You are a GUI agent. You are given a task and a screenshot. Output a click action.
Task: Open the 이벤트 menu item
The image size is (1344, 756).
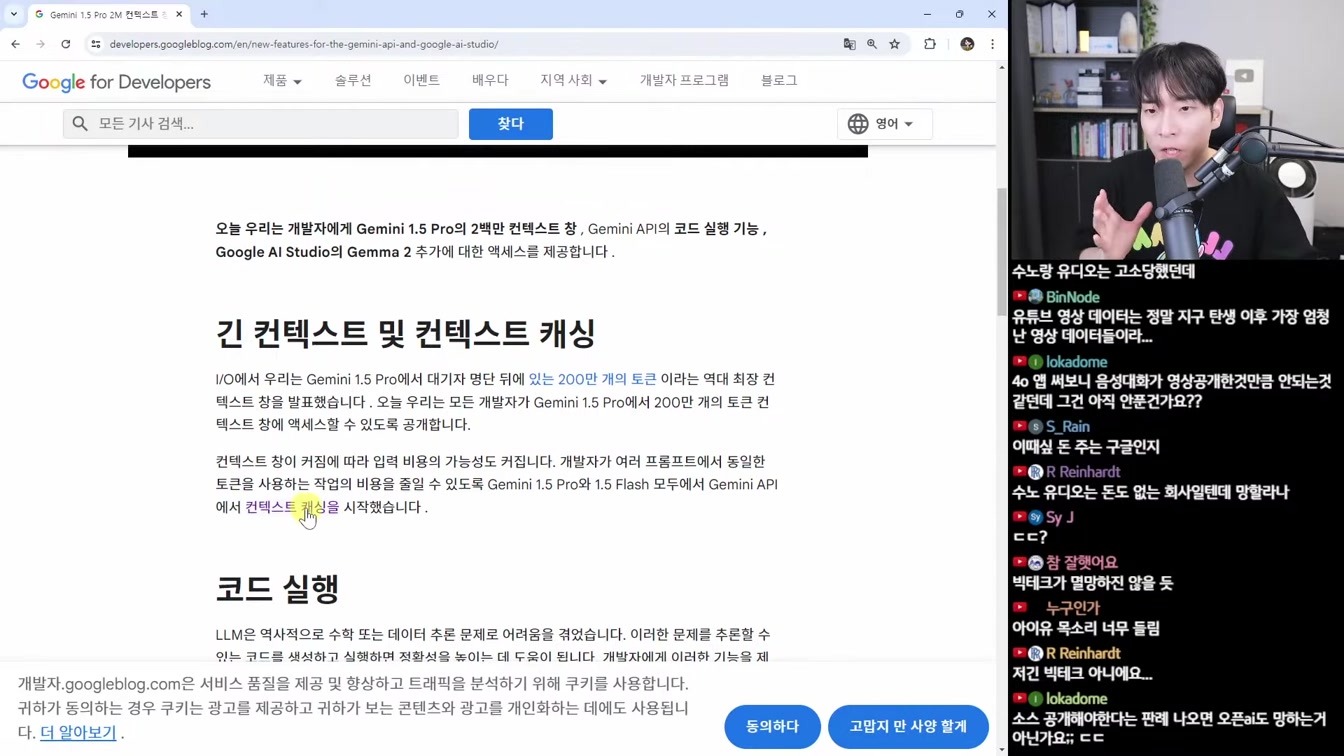coord(422,80)
